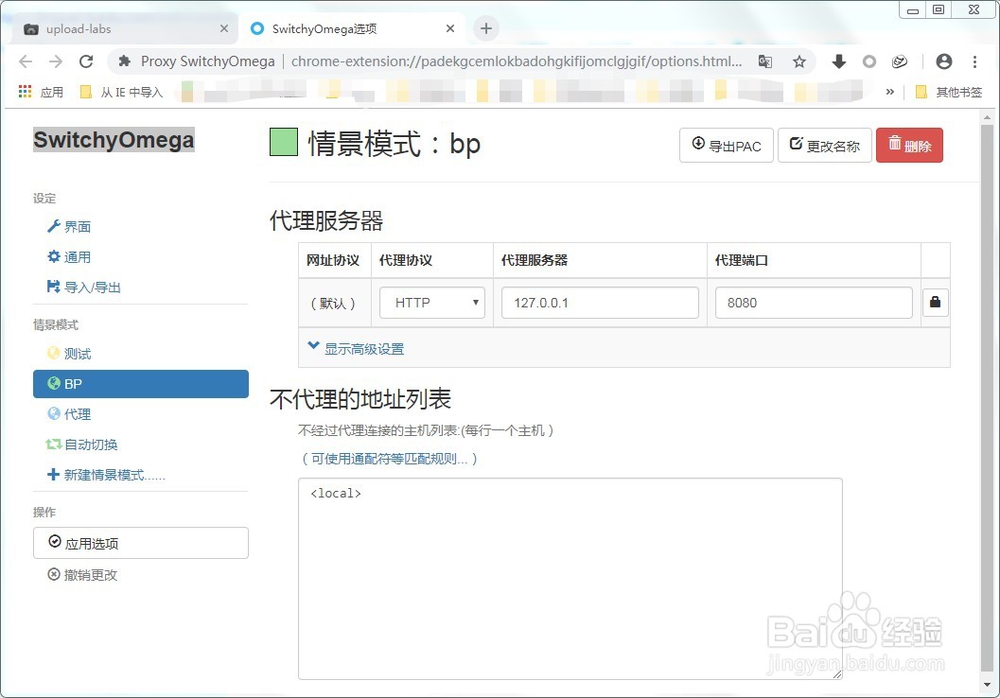This screenshot has height=698, width=1000.
Task: Open the 界面 settings page
Action: point(69,226)
